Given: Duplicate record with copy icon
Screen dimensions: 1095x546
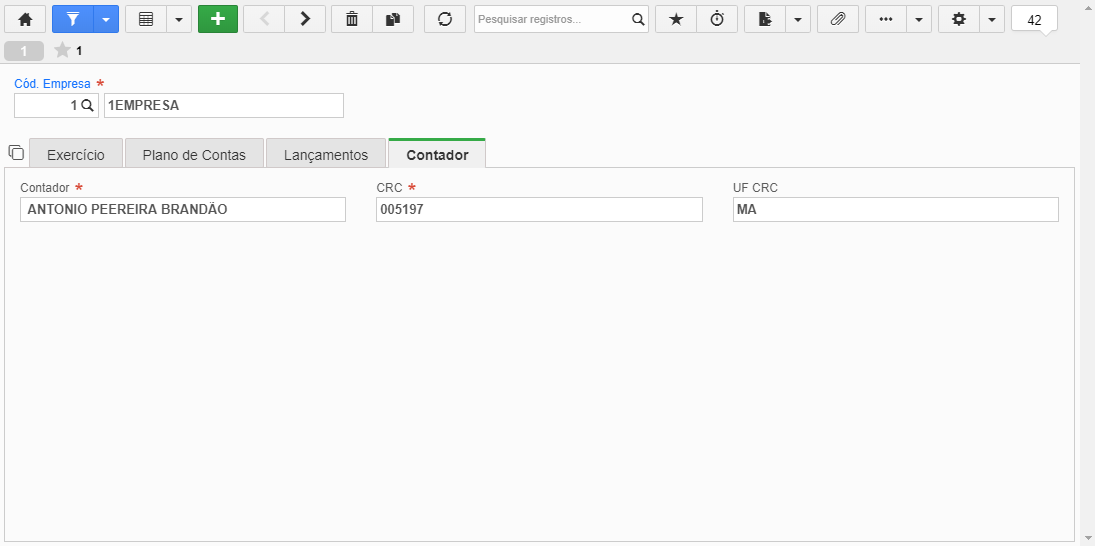Looking at the screenshot, I should point(393,19).
